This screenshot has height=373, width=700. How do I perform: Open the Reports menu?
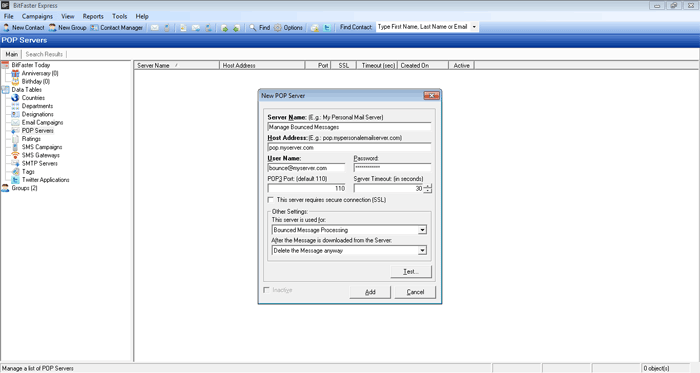[x=93, y=16]
